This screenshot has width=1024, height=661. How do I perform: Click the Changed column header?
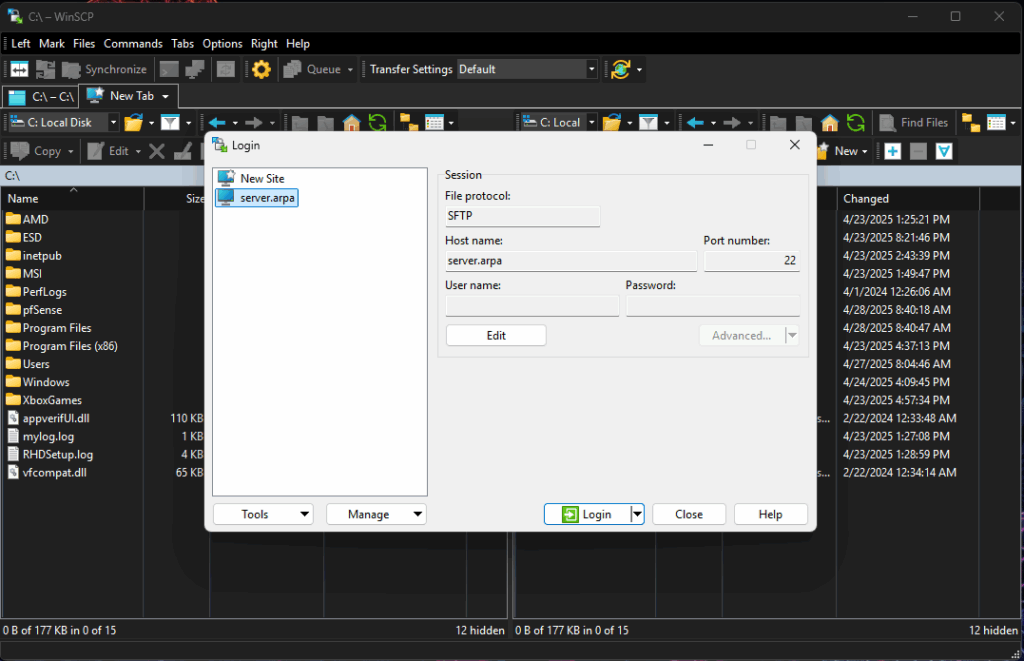click(908, 199)
